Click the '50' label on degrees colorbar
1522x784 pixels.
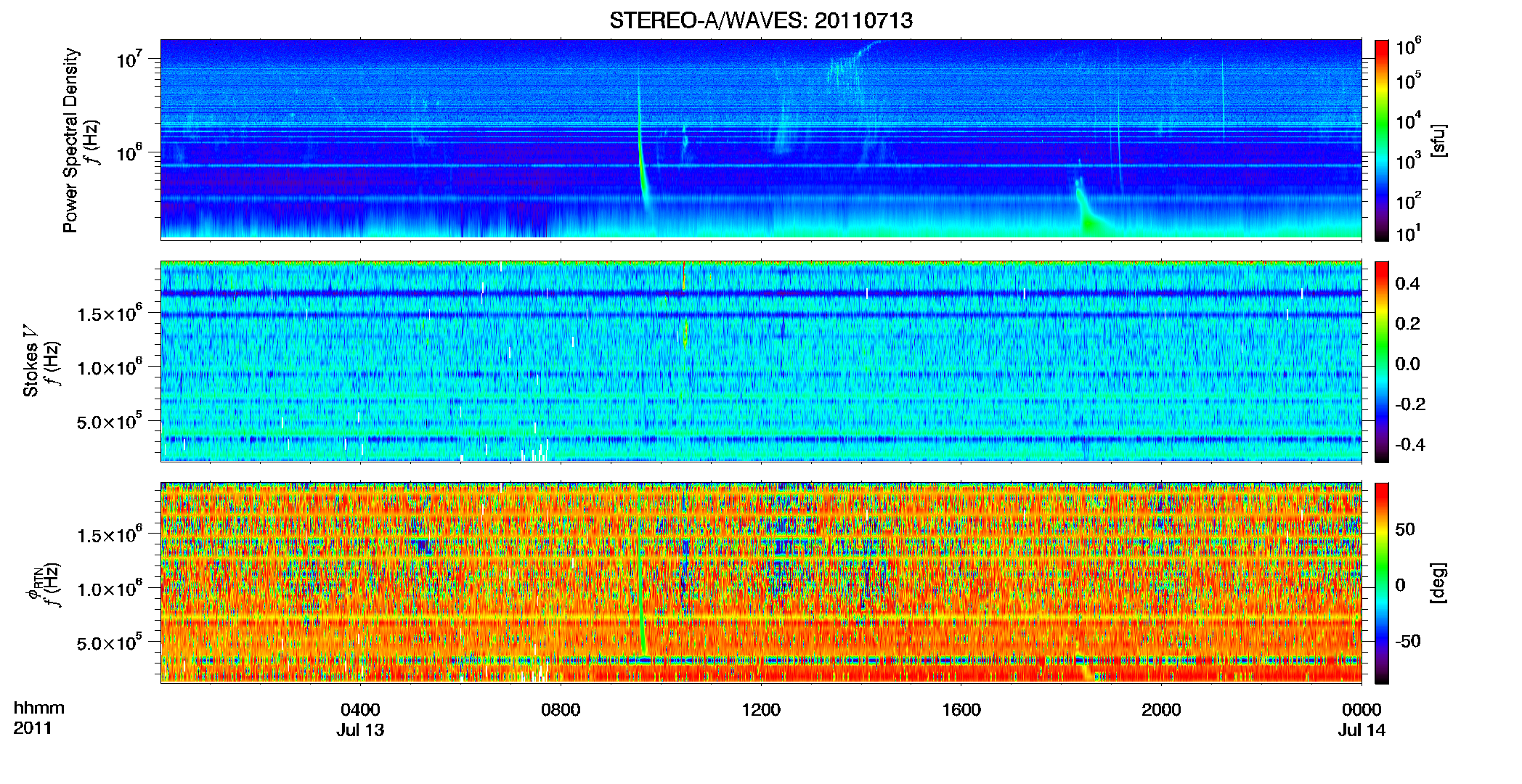click(1405, 529)
